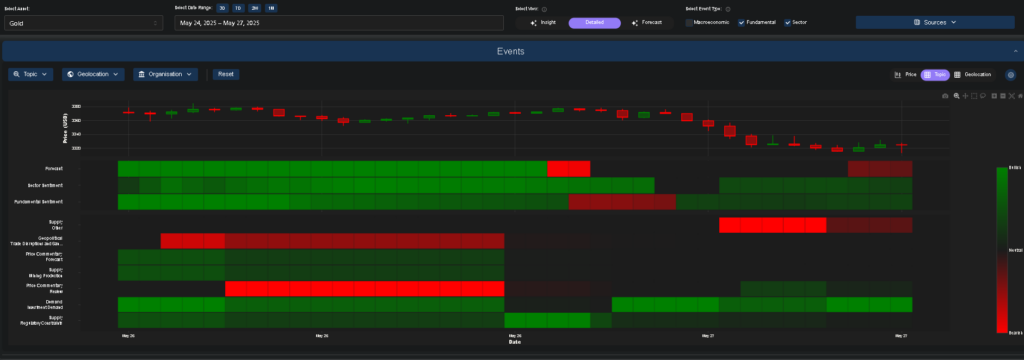Set date range to 7D
The height and width of the screenshot is (360, 1024).
238,8
